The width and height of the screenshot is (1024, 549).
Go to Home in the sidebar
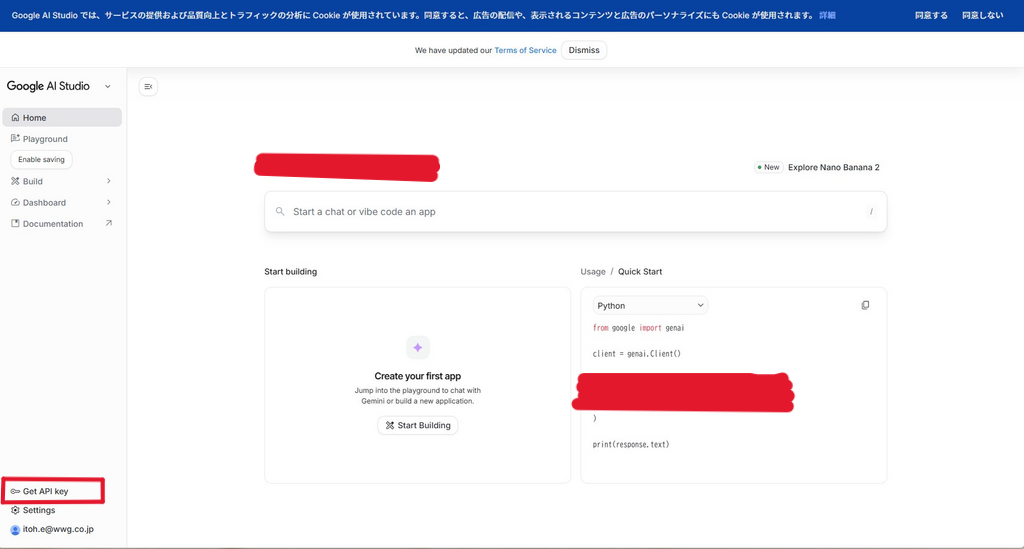coord(35,118)
